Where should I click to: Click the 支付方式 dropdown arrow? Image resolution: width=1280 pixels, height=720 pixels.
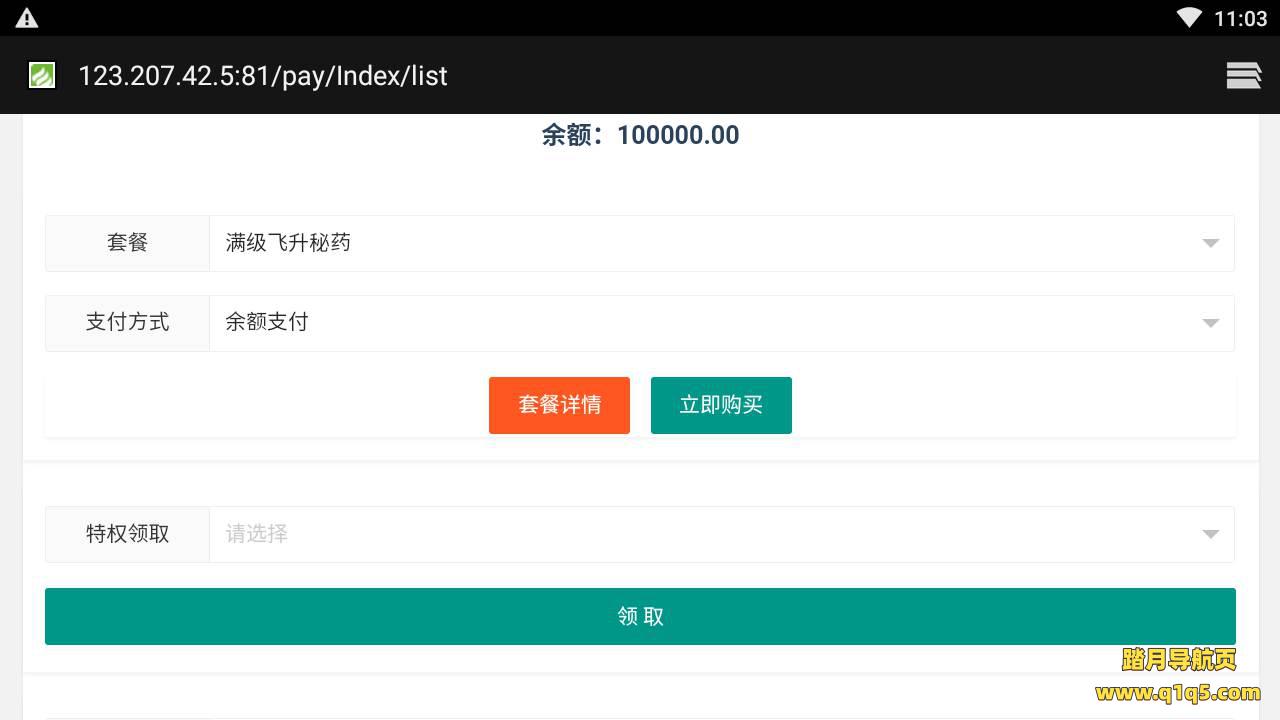pos(1210,323)
